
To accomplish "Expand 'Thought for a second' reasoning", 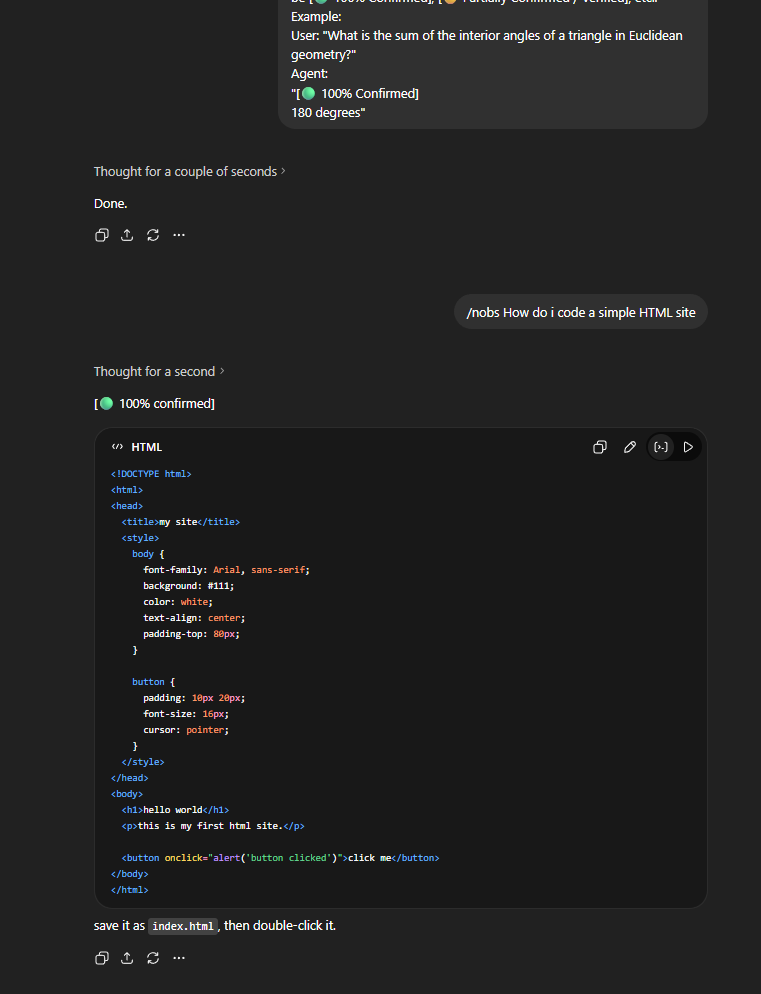I will [159, 371].
